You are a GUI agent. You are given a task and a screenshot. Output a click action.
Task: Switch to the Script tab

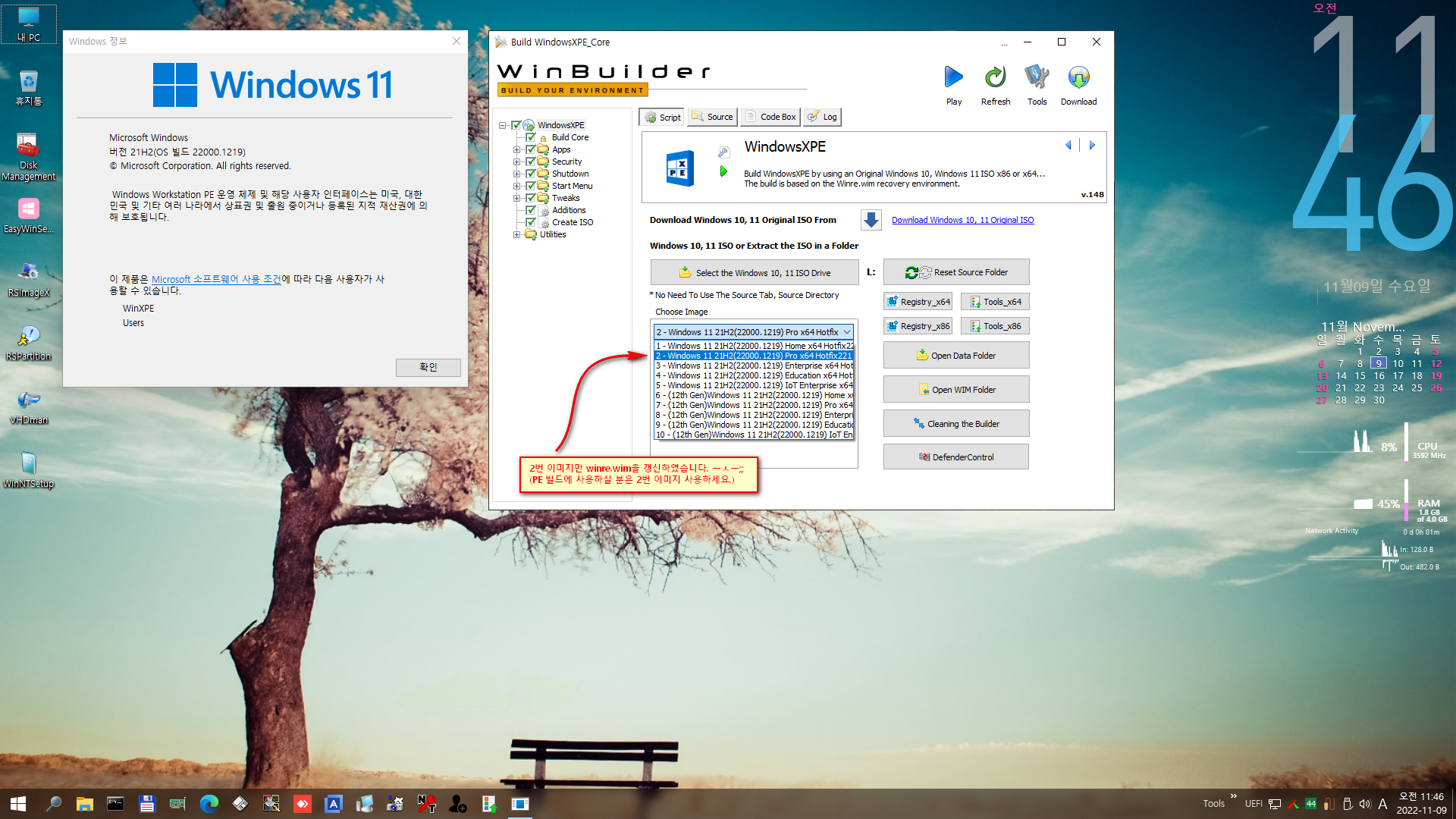[662, 117]
